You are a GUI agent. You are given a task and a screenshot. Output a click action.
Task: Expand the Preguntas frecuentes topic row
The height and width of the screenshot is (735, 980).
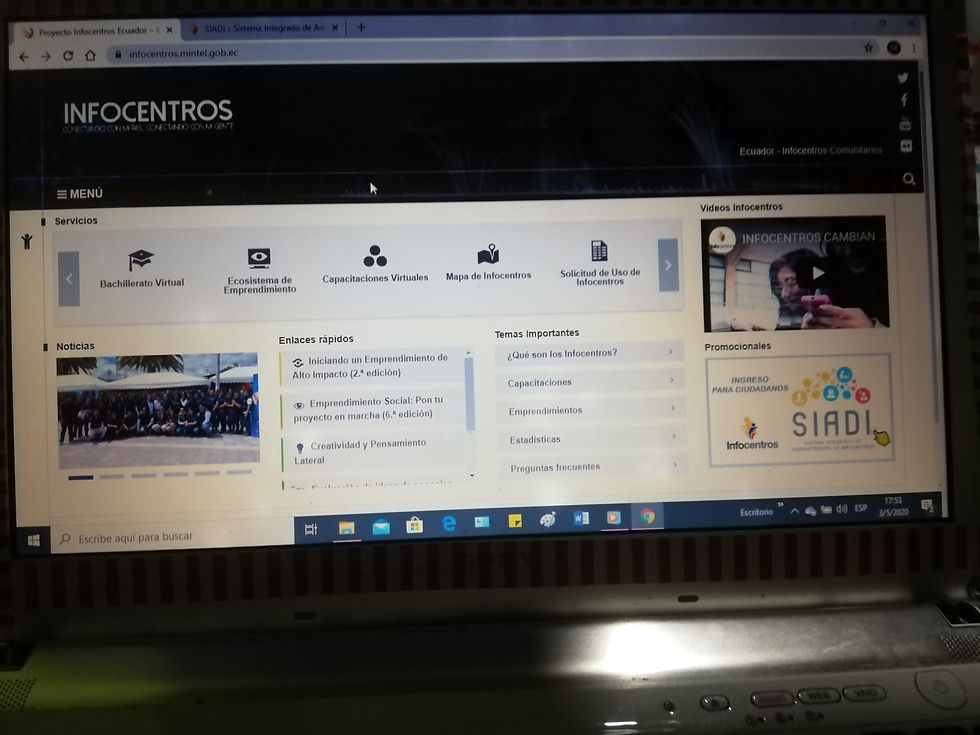pos(594,466)
